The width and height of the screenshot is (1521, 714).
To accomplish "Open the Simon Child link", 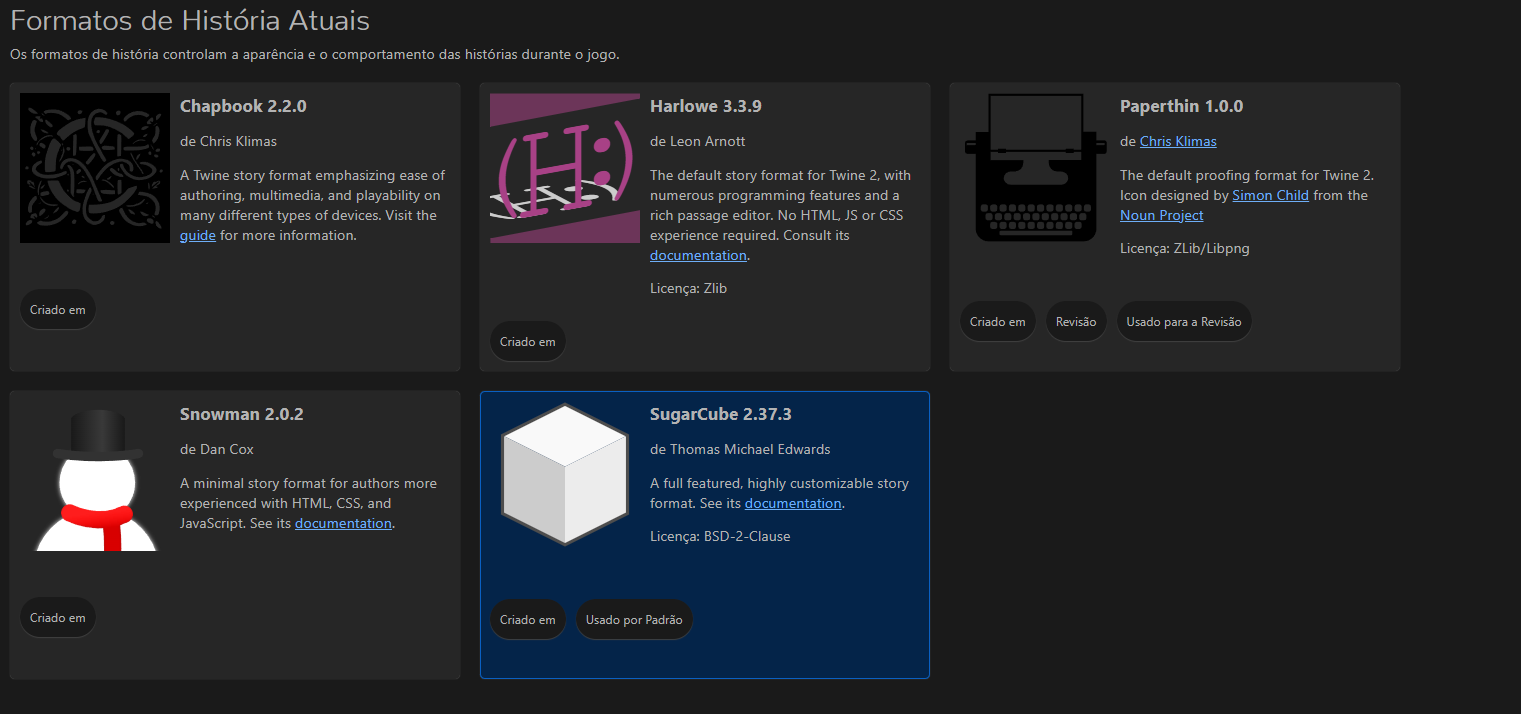I will [x=1270, y=195].
